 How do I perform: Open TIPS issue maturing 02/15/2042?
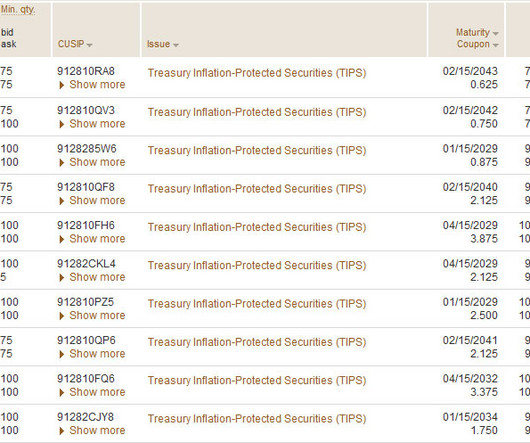tap(257, 112)
